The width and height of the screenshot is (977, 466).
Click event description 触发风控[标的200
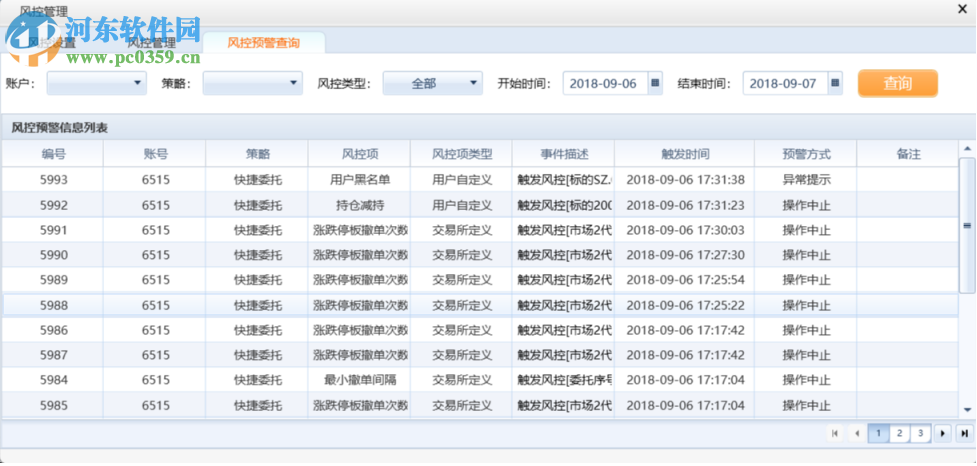tap(565, 205)
